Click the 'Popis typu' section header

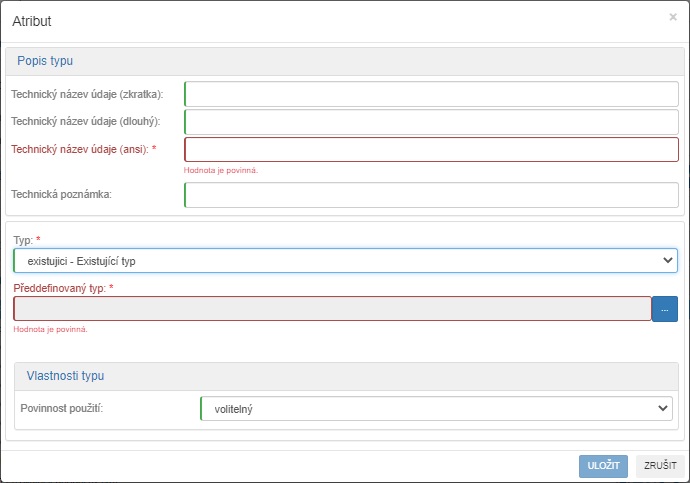pyautogui.click(x=45, y=61)
